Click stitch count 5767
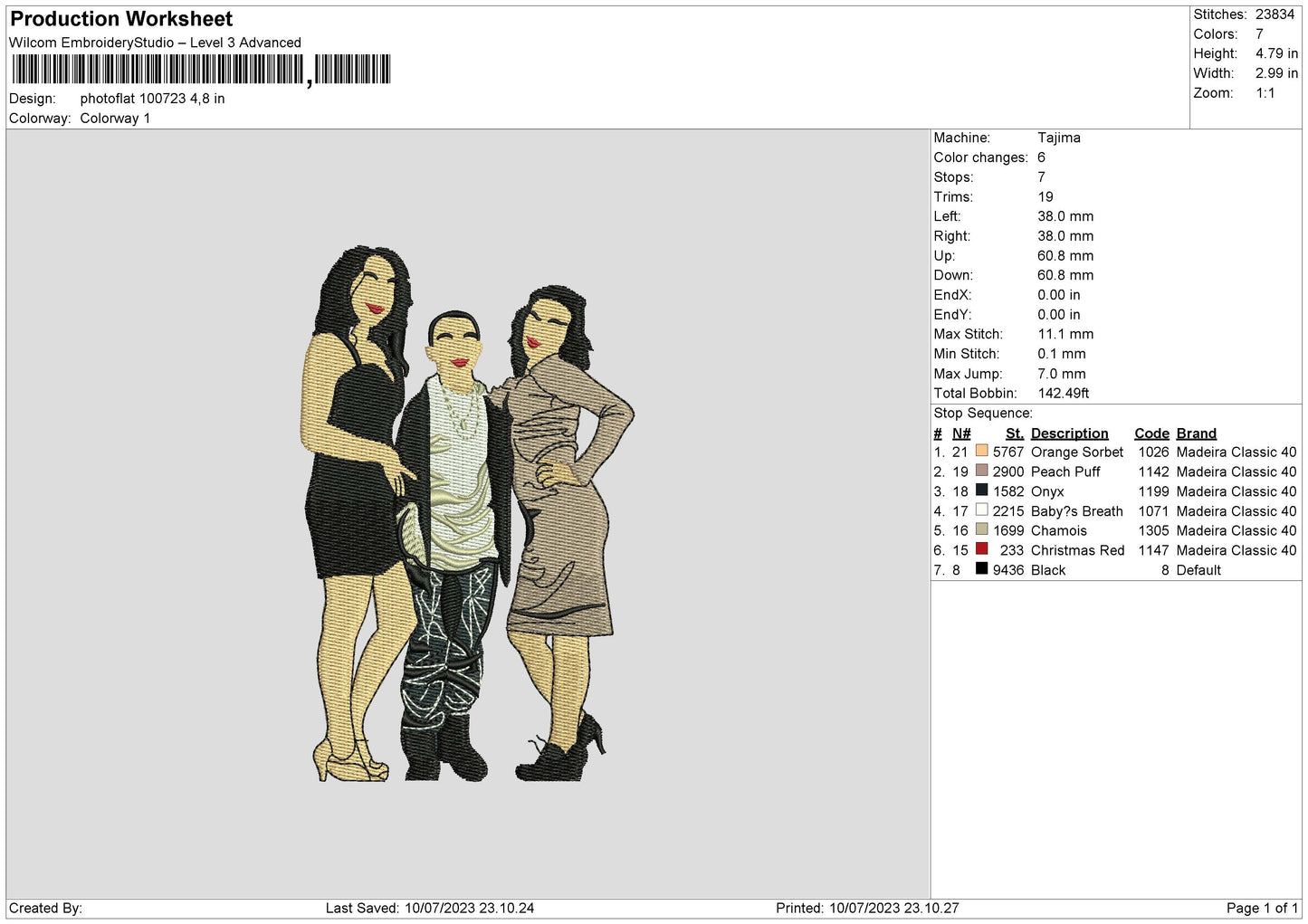 [1008, 452]
